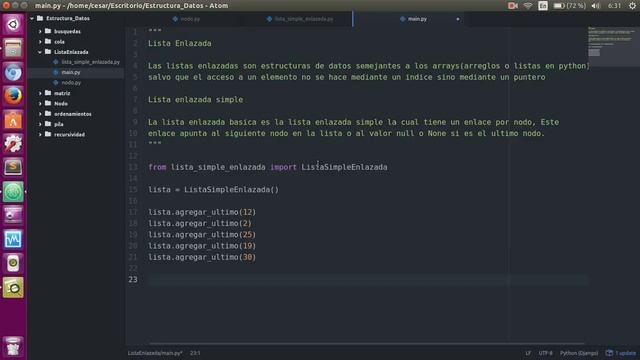The image size is (640, 360).
Task: Click the green Atom icon in the dock
Action: tap(13, 192)
